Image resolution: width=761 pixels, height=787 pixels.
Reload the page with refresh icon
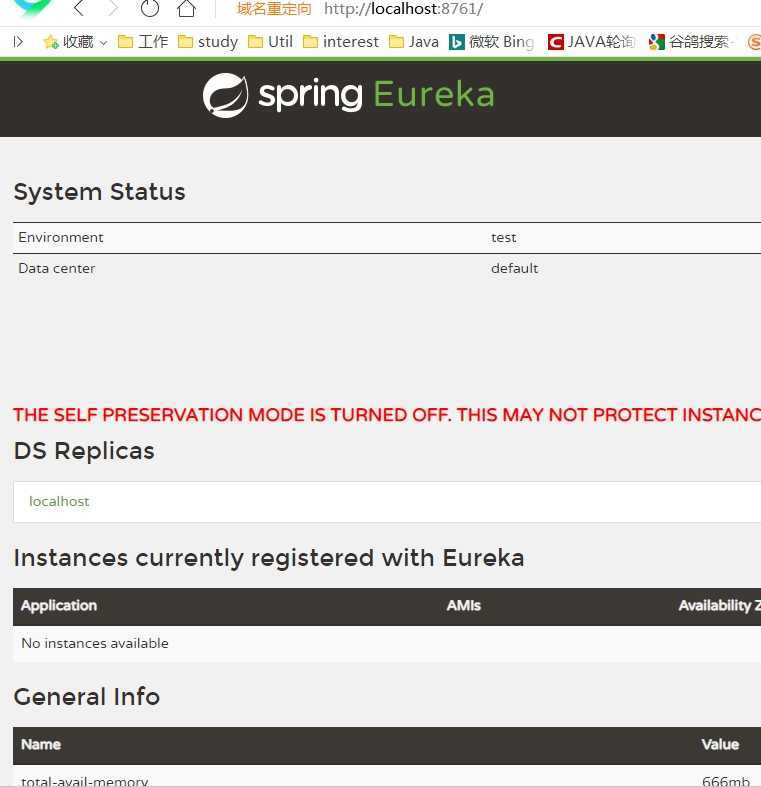click(x=150, y=8)
